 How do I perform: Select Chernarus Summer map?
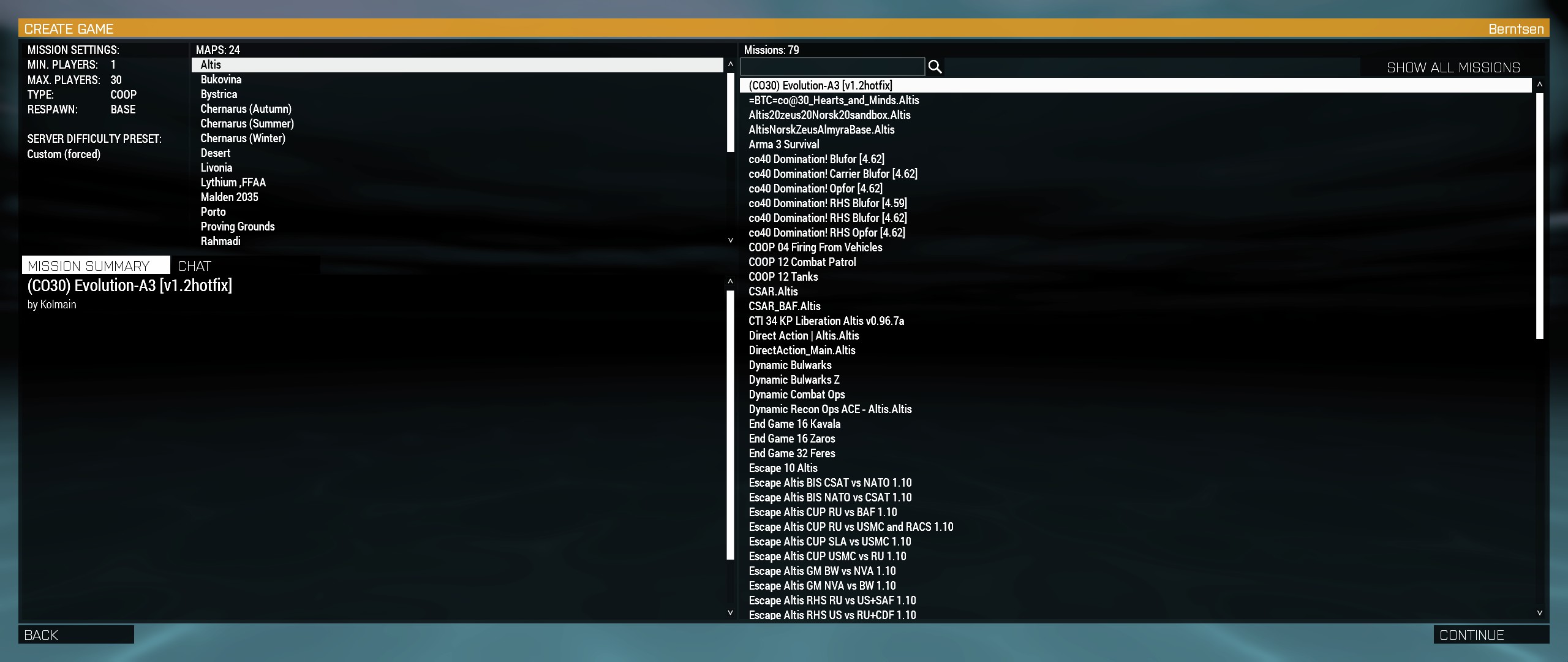tap(246, 123)
